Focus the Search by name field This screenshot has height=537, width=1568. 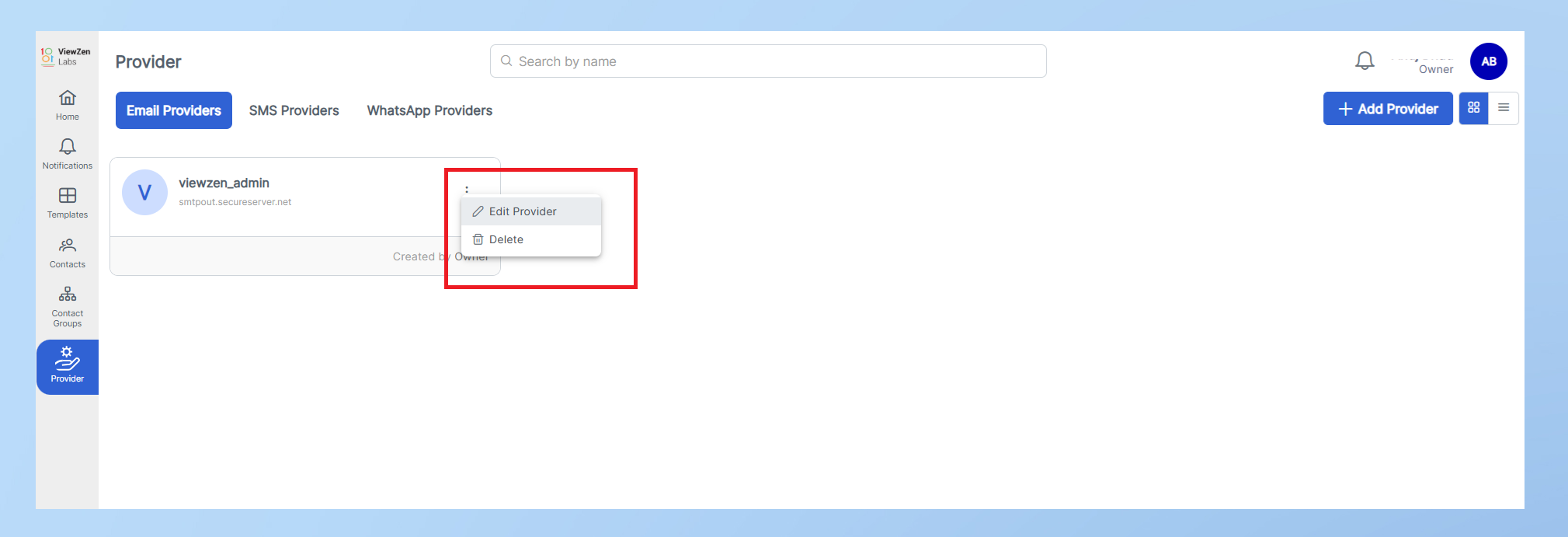(768, 61)
